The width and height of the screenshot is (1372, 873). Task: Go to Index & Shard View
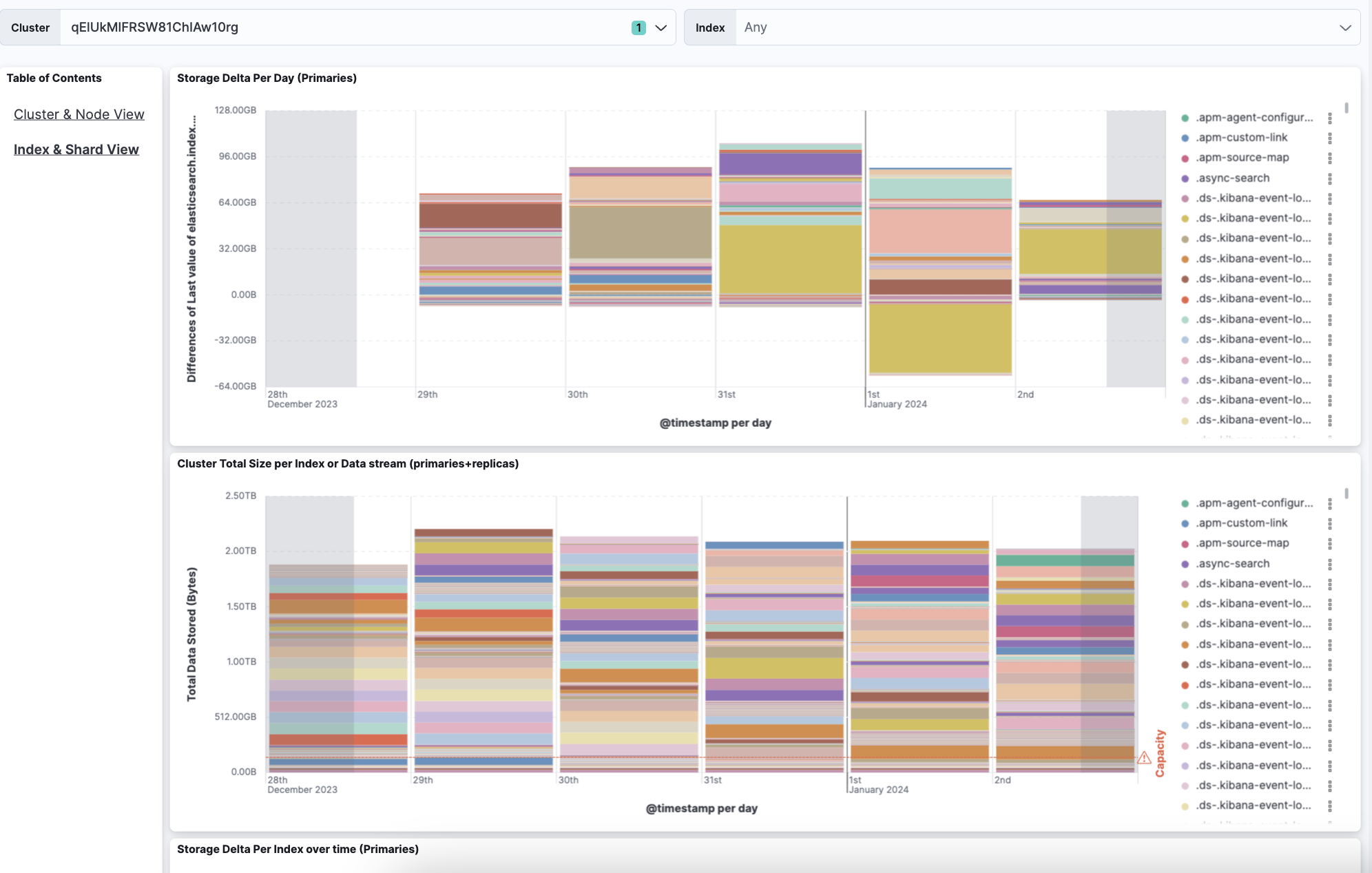coord(76,149)
